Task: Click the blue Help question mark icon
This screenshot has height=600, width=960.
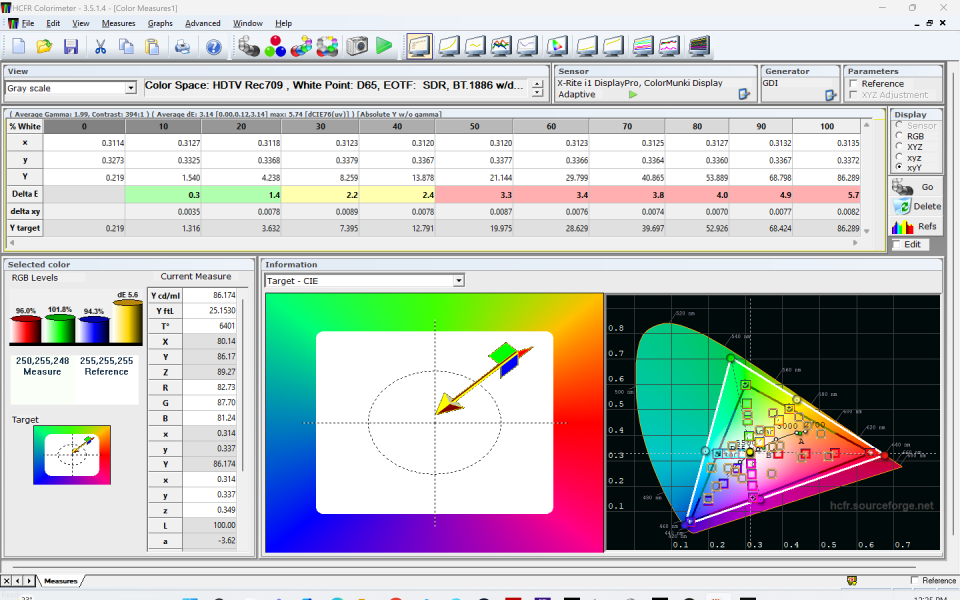Action: point(213,46)
